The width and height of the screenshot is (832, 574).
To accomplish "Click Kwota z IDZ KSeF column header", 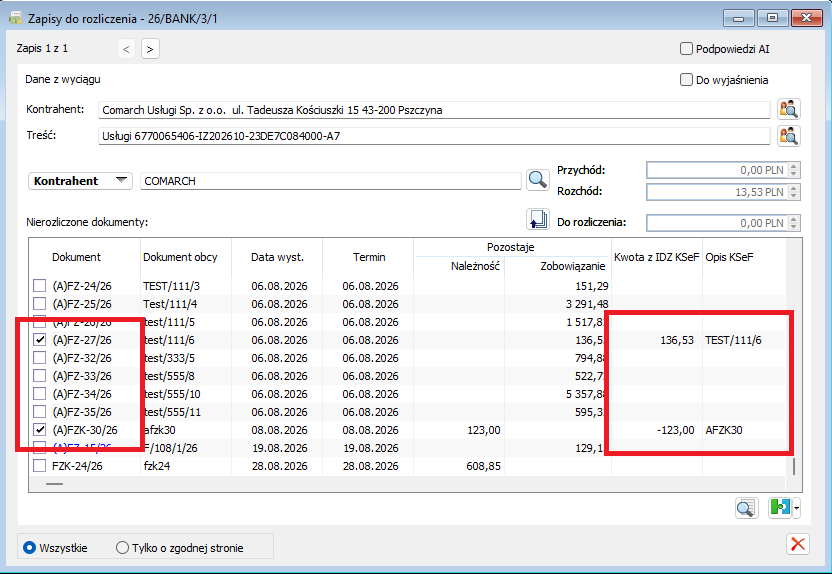I will click(656, 257).
